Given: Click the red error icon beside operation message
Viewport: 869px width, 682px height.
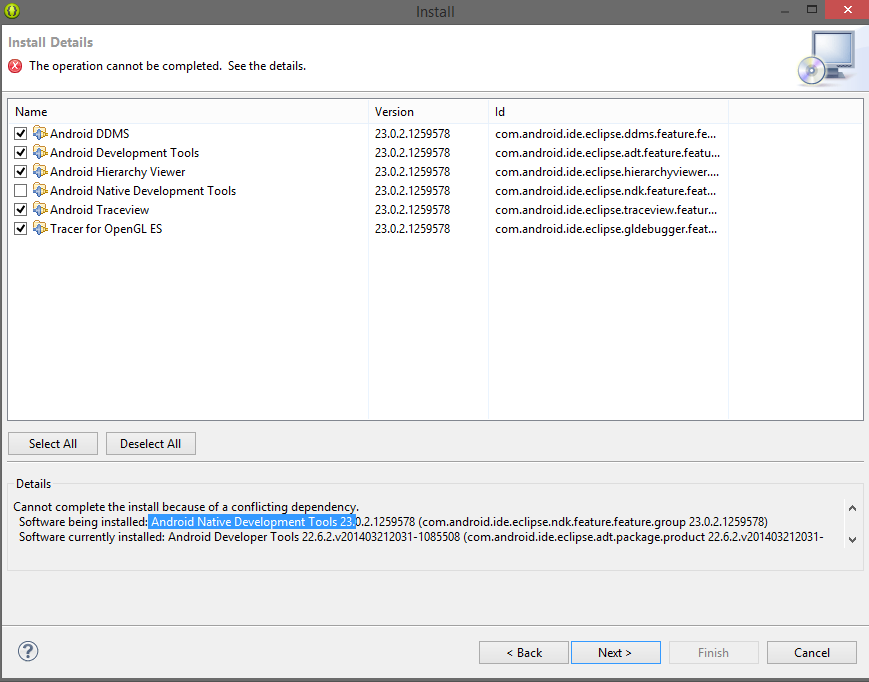Looking at the screenshot, I should (x=15, y=66).
